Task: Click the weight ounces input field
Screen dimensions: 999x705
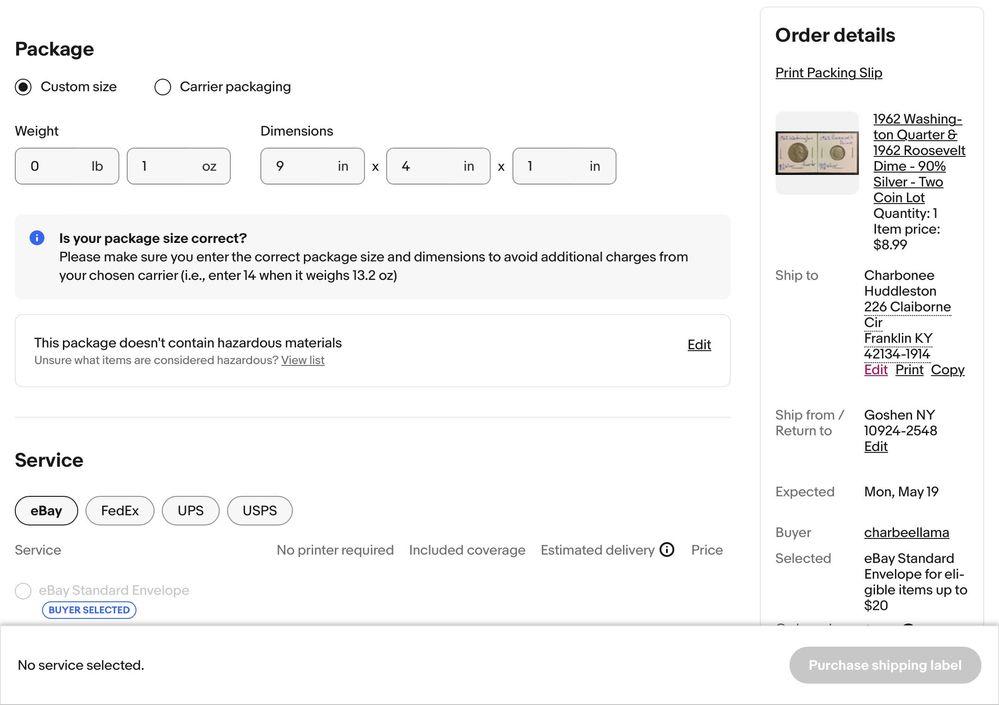Action: tap(178, 166)
